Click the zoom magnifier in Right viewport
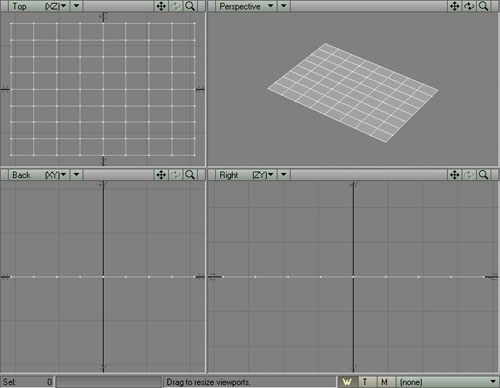Screen dimensions: 500x388 click(484, 175)
